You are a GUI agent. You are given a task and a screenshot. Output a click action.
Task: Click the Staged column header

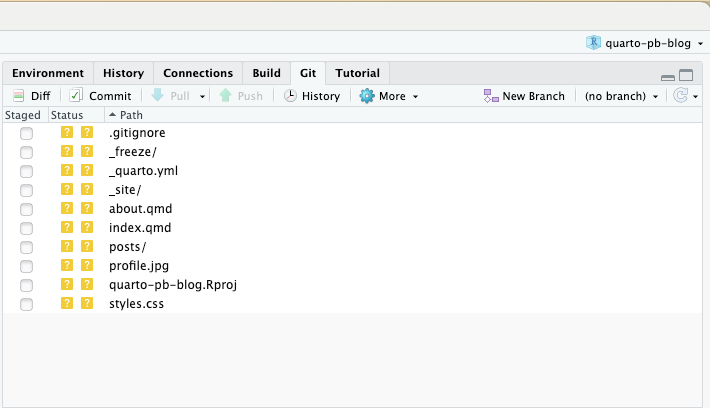pyautogui.click(x=23, y=115)
